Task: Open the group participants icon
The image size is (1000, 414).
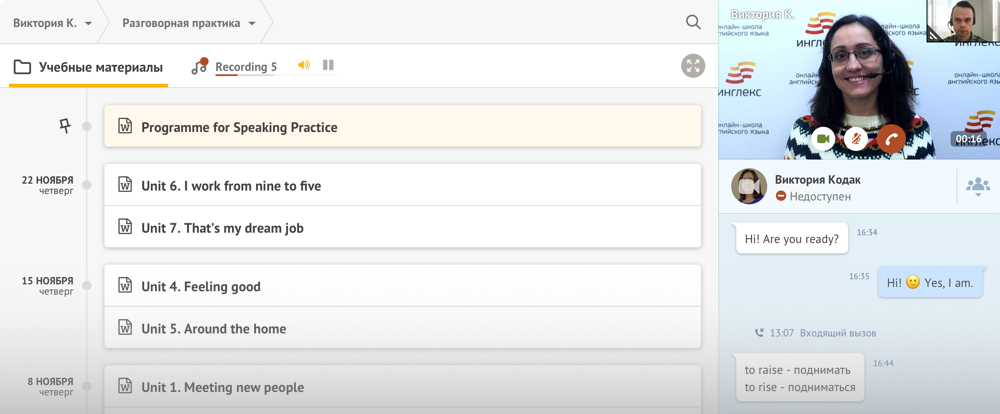Action: [978, 184]
